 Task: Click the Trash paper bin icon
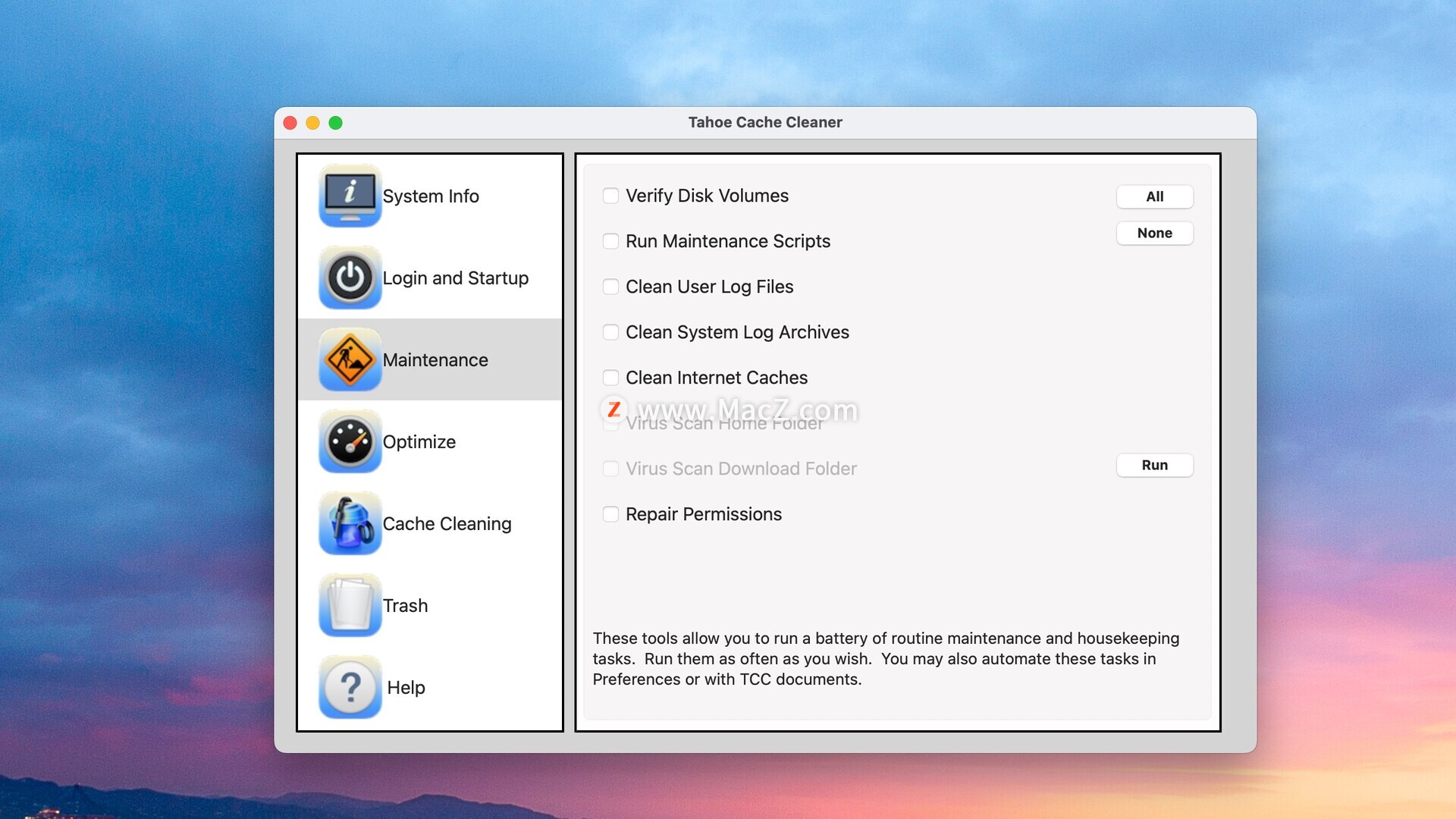click(350, 605)
